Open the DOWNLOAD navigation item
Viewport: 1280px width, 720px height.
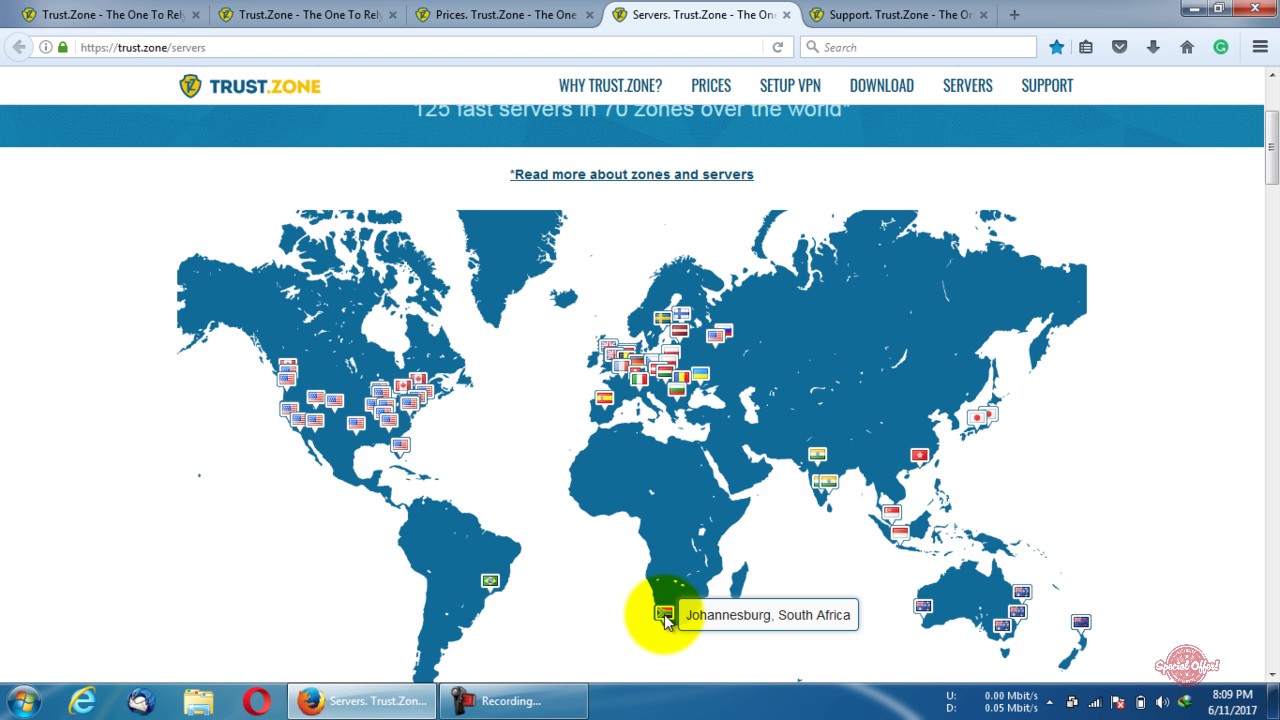pyautogui.click(x=881, y=86)
